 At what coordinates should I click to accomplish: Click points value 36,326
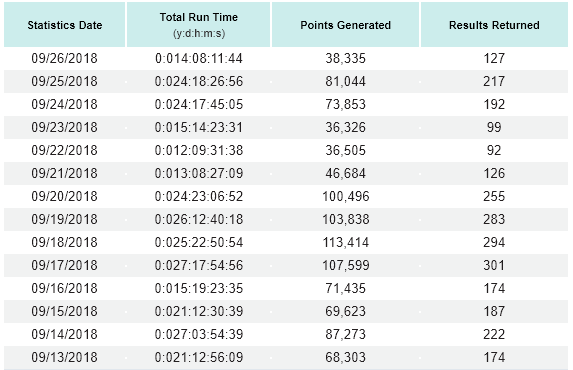click(x=345, y=128)
